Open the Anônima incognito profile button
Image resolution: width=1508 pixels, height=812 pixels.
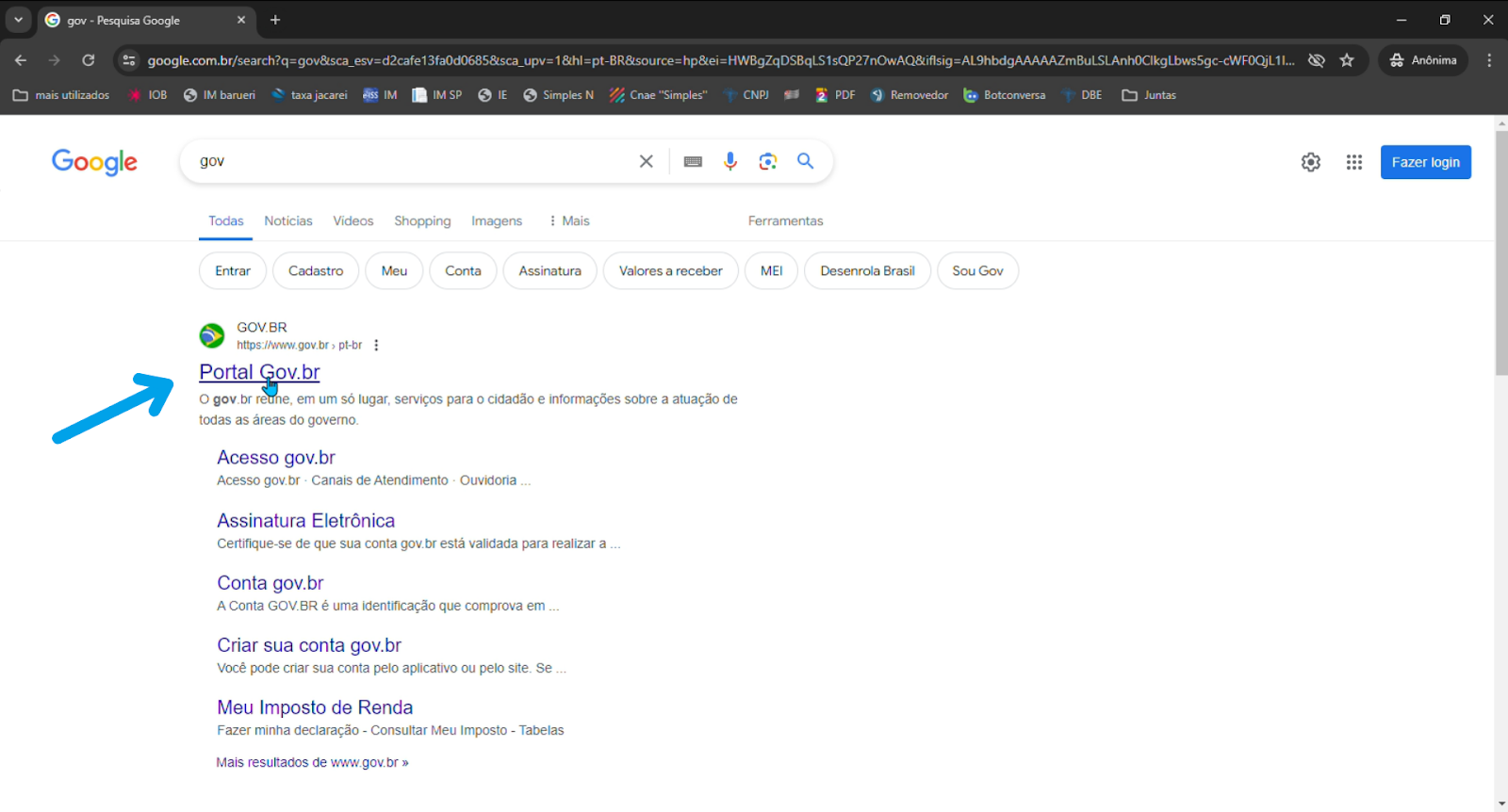pyautogui.click(x=1423, y=60)
